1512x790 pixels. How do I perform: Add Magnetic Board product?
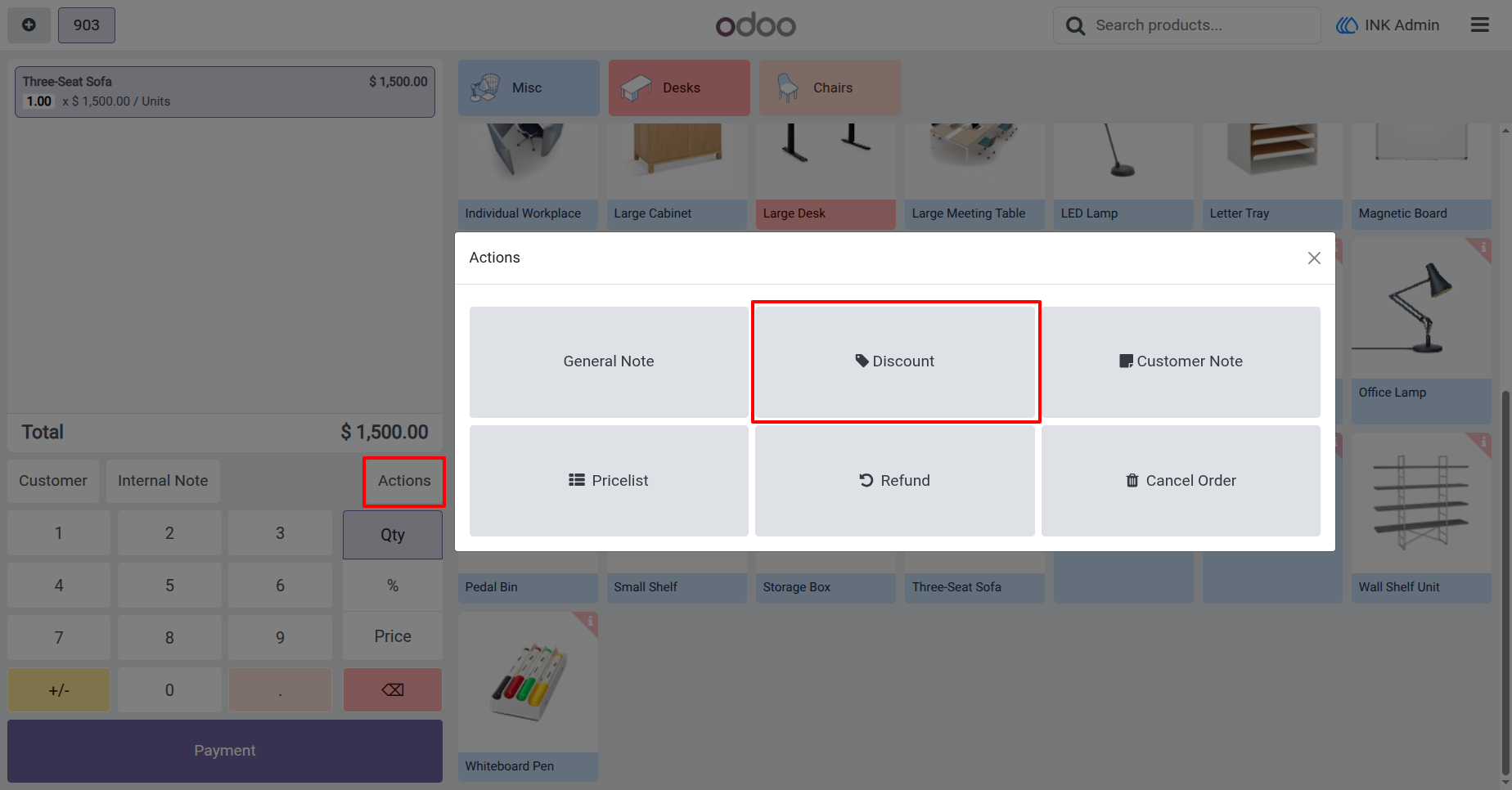click(1422, 177)
